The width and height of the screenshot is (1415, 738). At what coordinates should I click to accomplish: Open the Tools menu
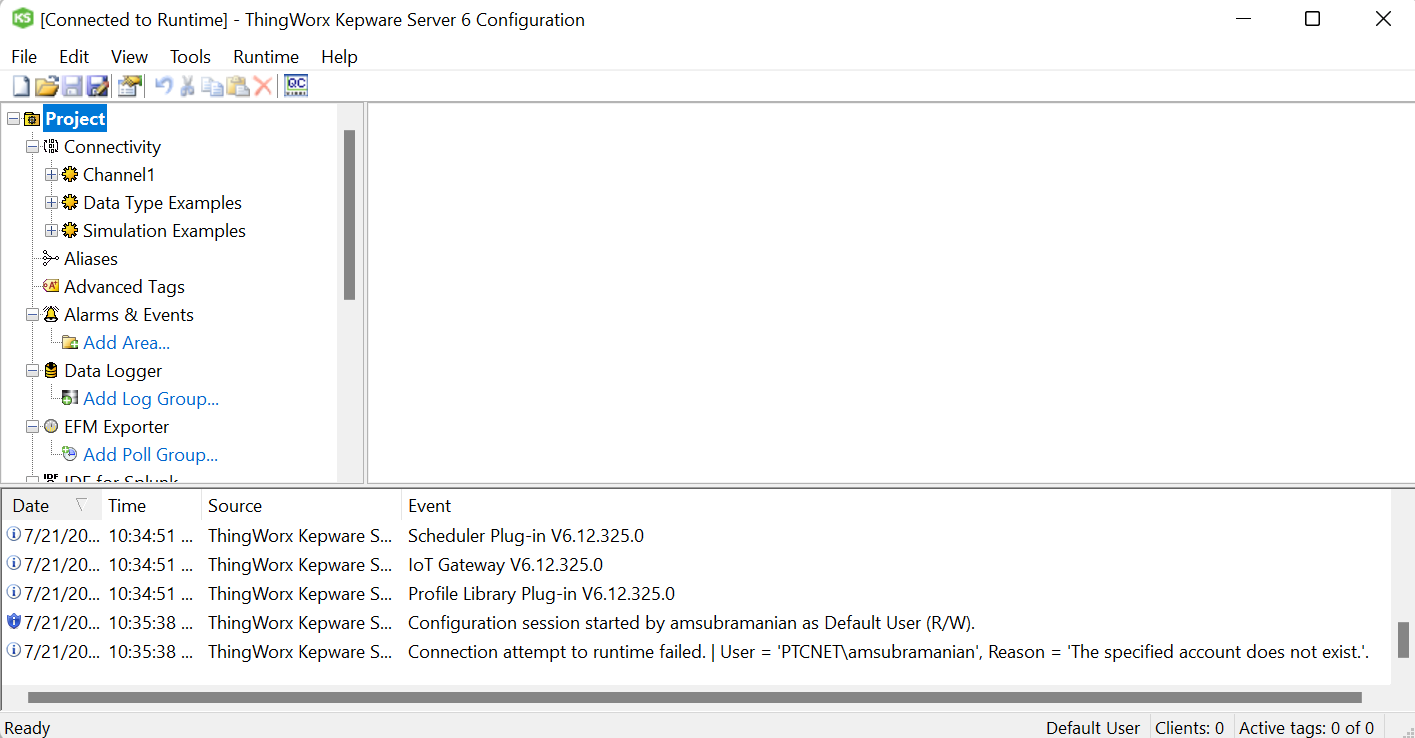[190, 57]
